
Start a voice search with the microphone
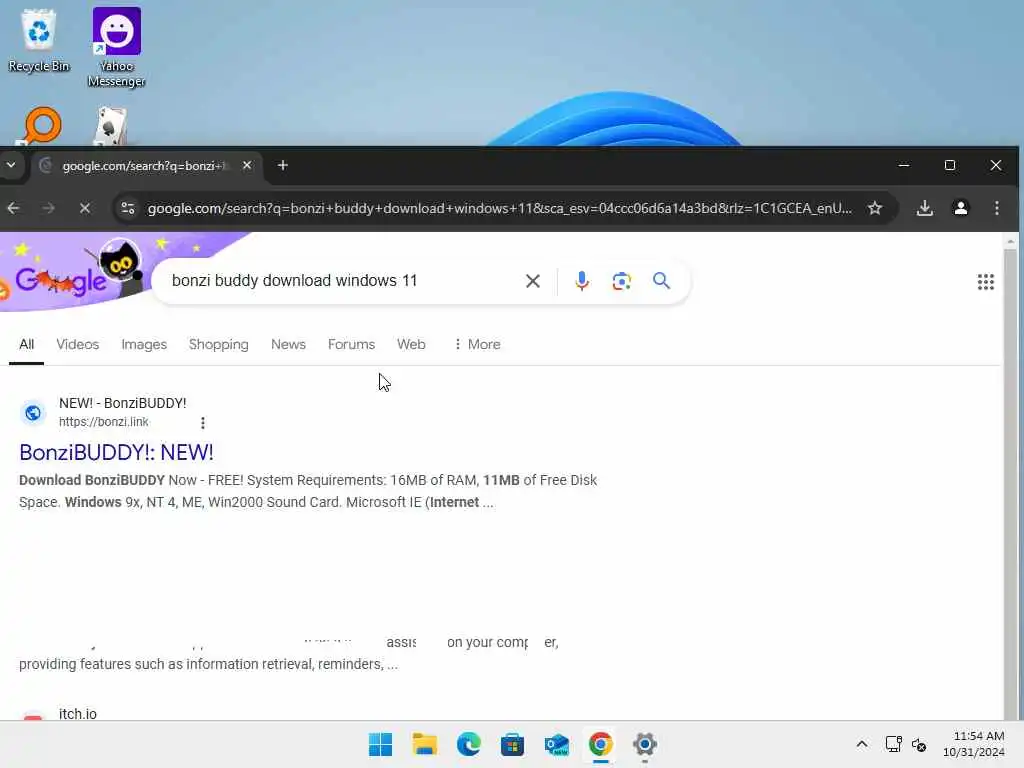tap(581, 281)
